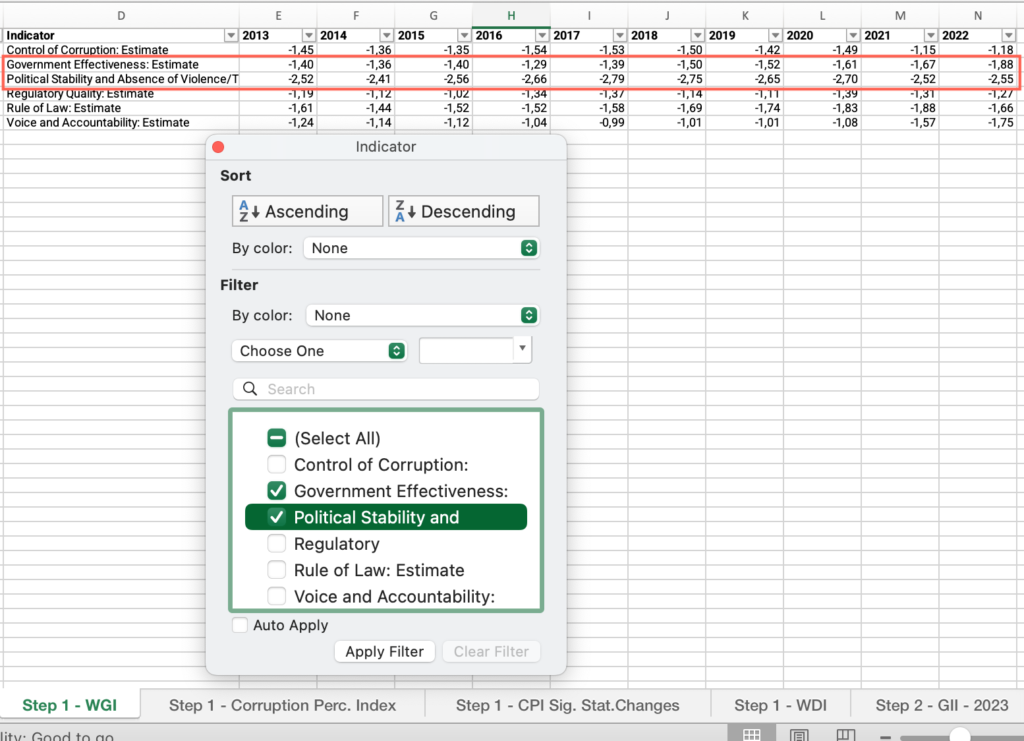Check Control of Corruption filter option
The width and height of the screenshot is (1024, 741).
pyautogui.click(x=277, y=465)
